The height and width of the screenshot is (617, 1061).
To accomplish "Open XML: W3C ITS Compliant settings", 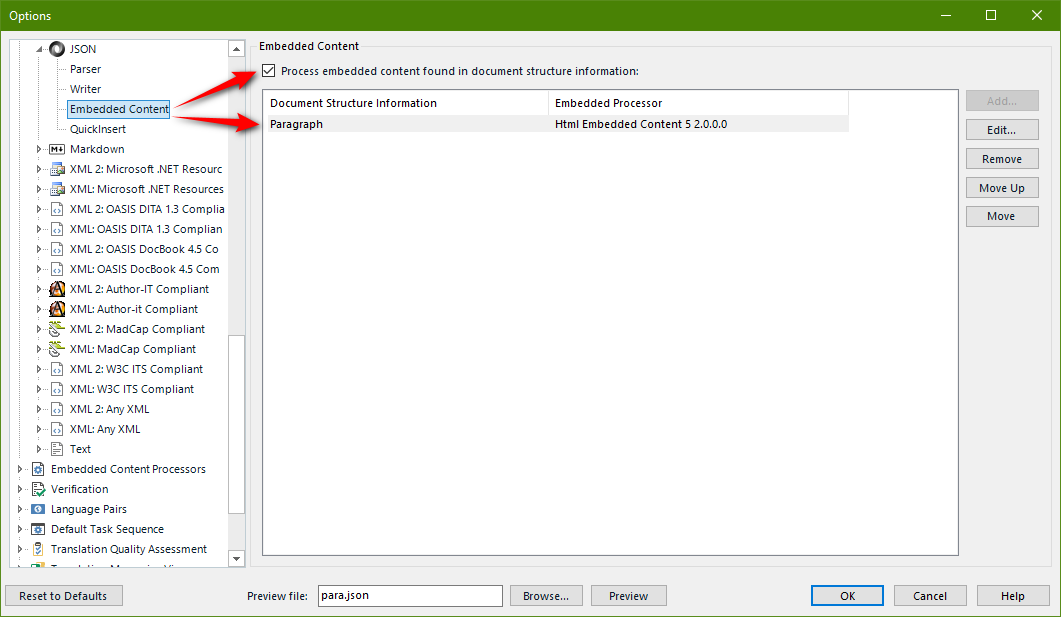I will pos(131,390).
